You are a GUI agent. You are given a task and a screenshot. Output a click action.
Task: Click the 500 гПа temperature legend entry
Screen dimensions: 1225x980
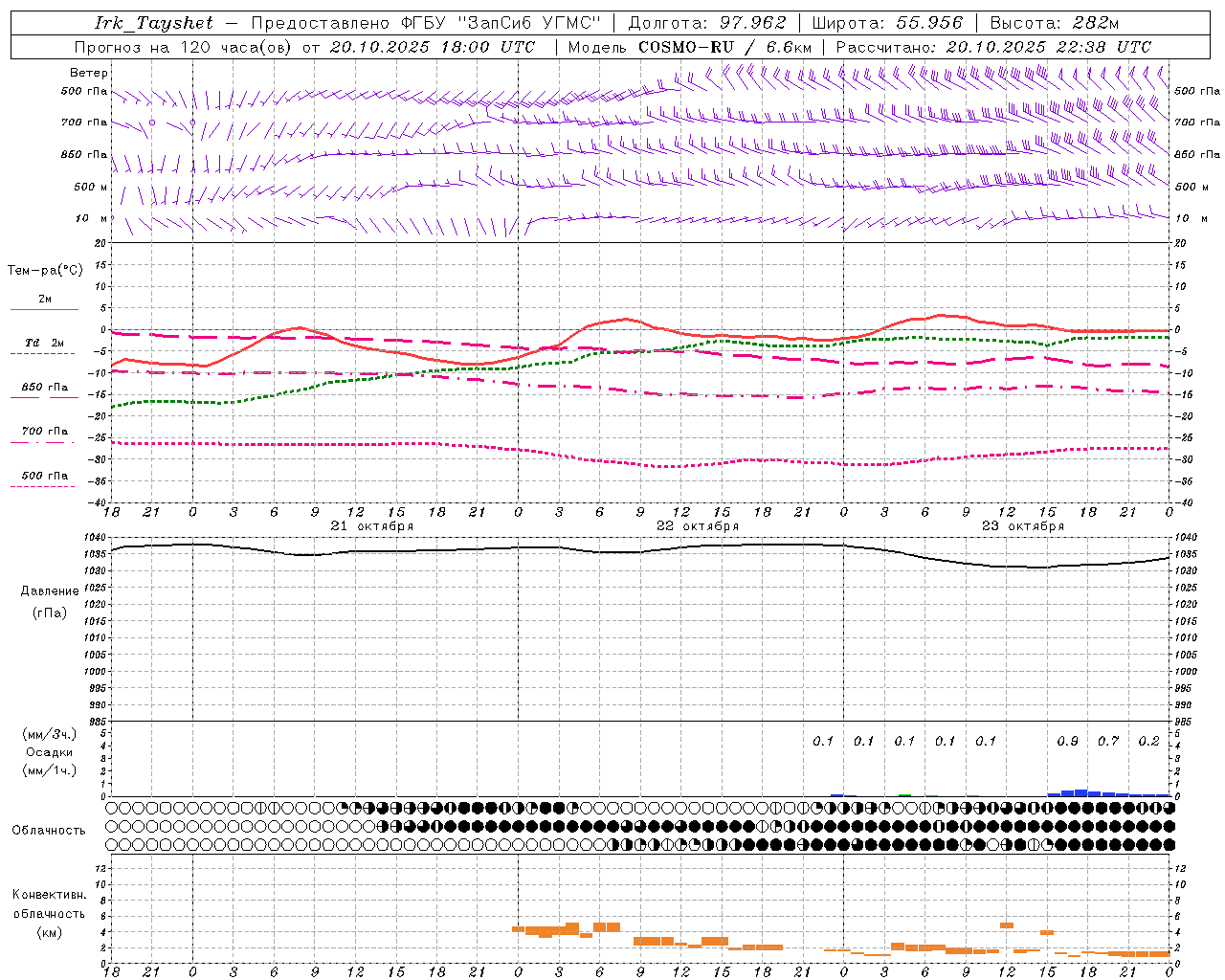point(45,476)
